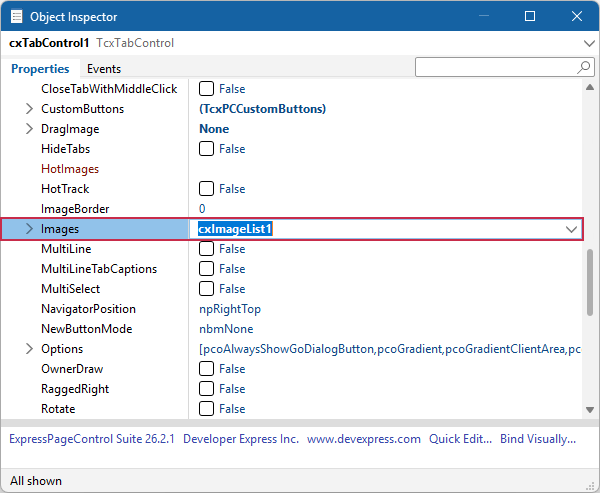Select the CustomButtons property name

83,109
